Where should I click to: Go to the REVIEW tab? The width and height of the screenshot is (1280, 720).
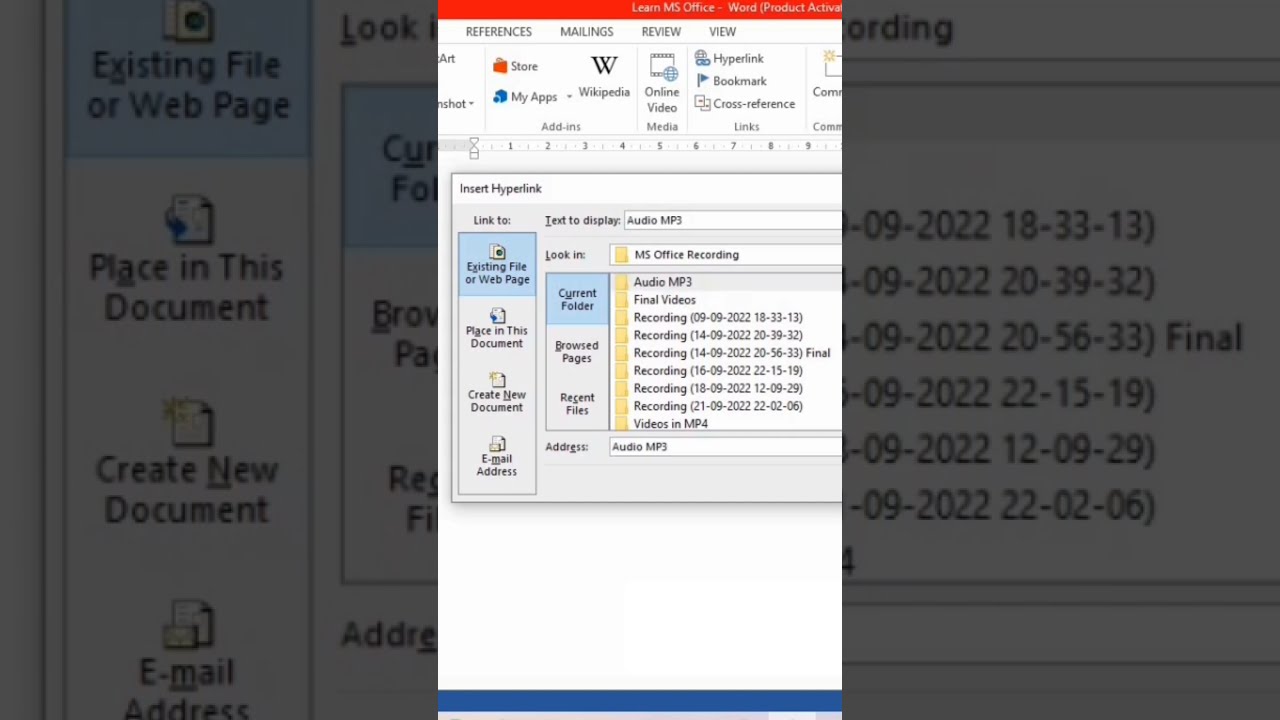661,32
